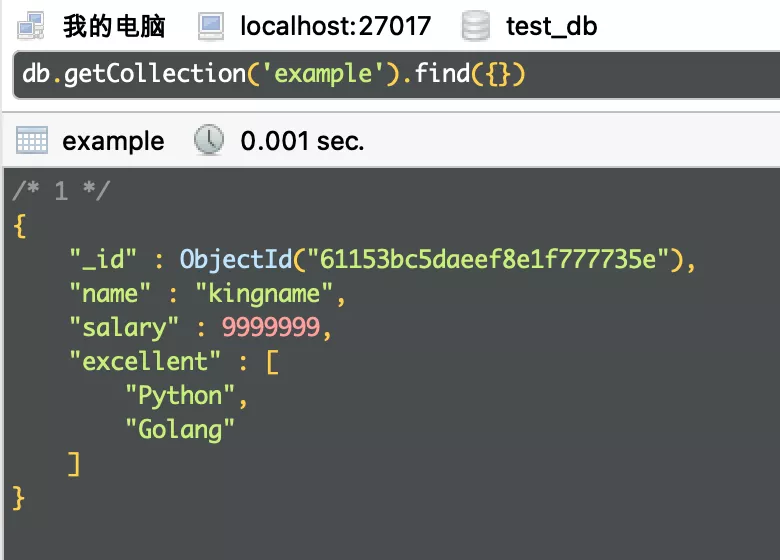This screenshot has height=560, width=780.
Task: Click the closing square bracket of the array
Action: (x=73, y=463)
